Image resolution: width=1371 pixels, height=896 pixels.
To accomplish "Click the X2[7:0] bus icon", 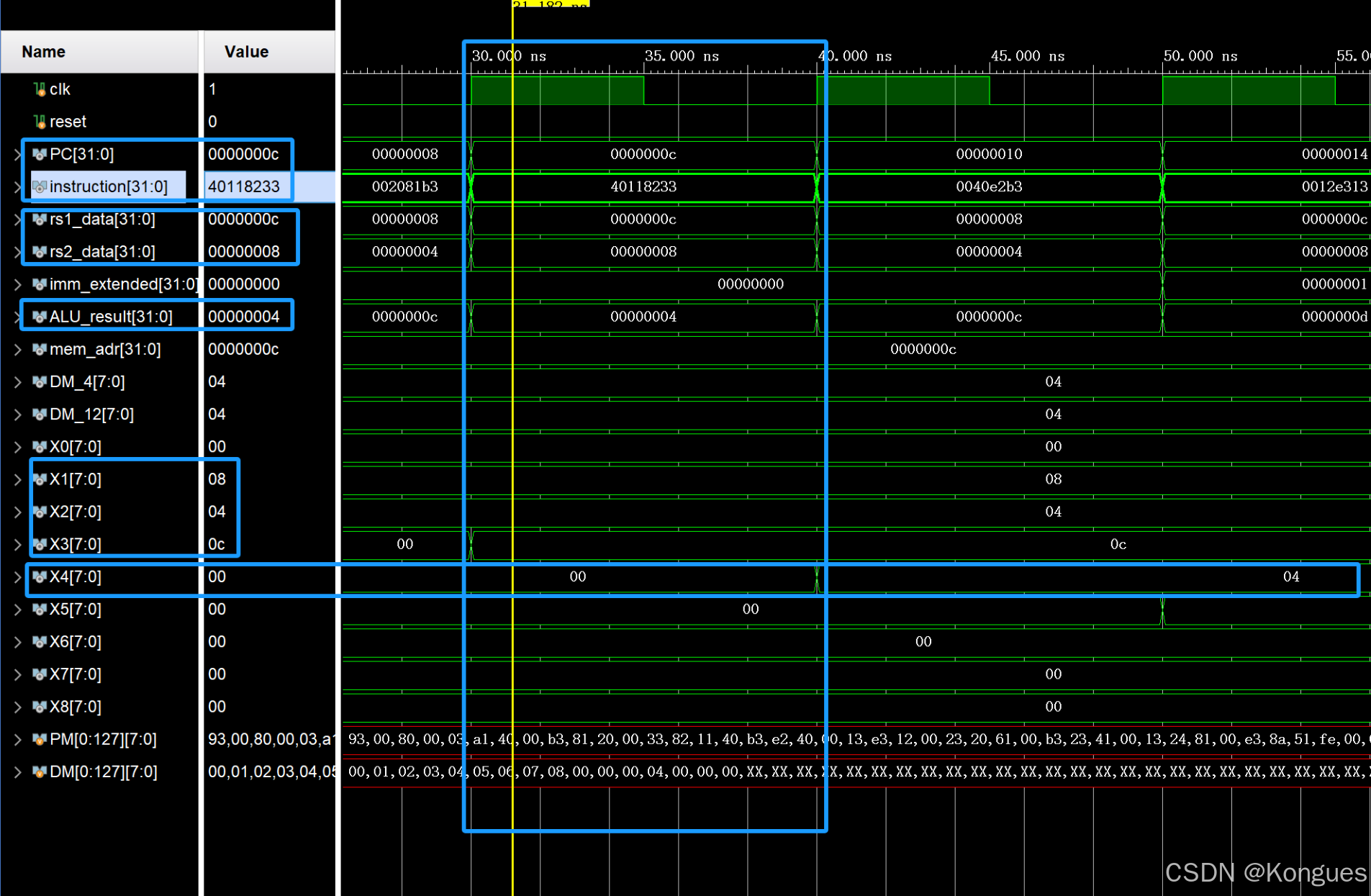I will 40,512.
